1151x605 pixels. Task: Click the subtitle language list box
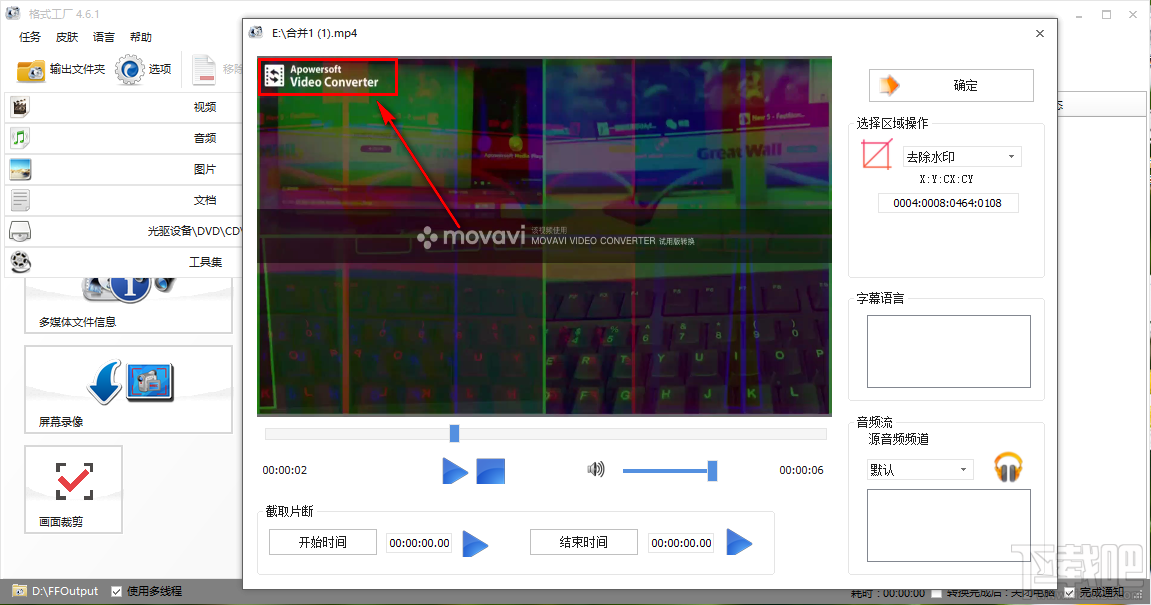(x=948, y=352)
